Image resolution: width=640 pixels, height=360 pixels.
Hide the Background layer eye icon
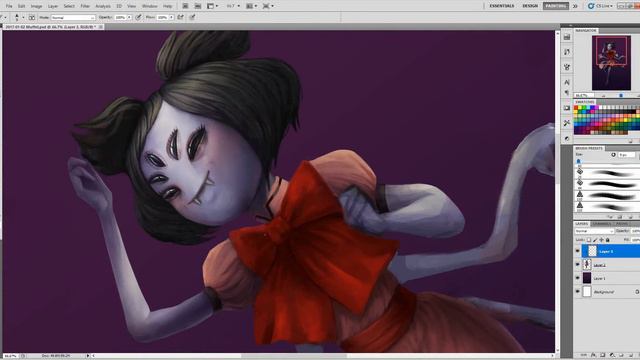(578, 292)
